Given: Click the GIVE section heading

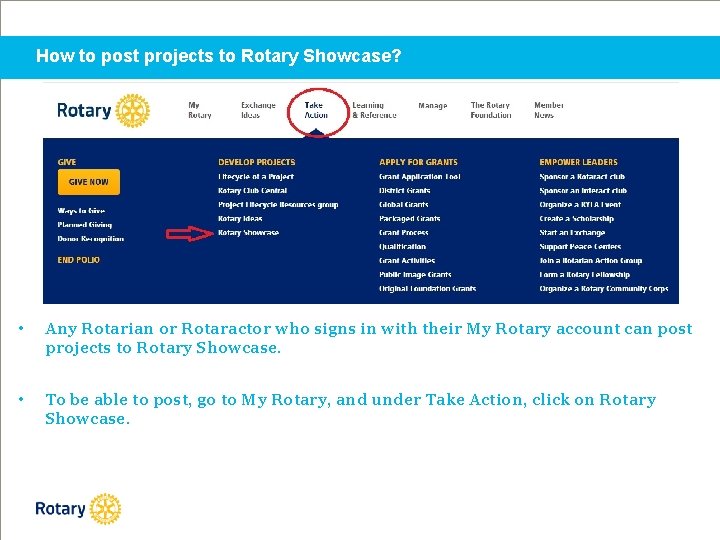Looking at the screenshot, I should [x=67, y=162].
